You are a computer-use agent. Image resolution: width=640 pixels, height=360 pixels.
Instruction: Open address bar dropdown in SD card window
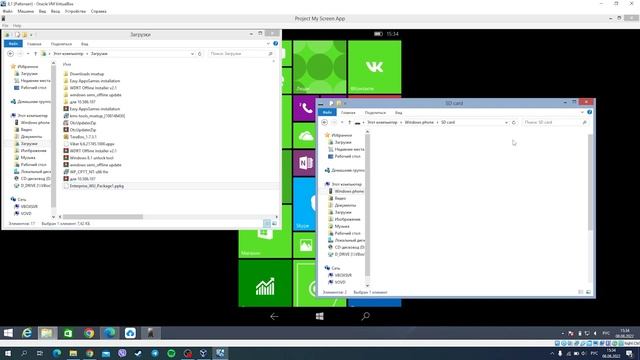pyautogui.click(x=506, y=122)
